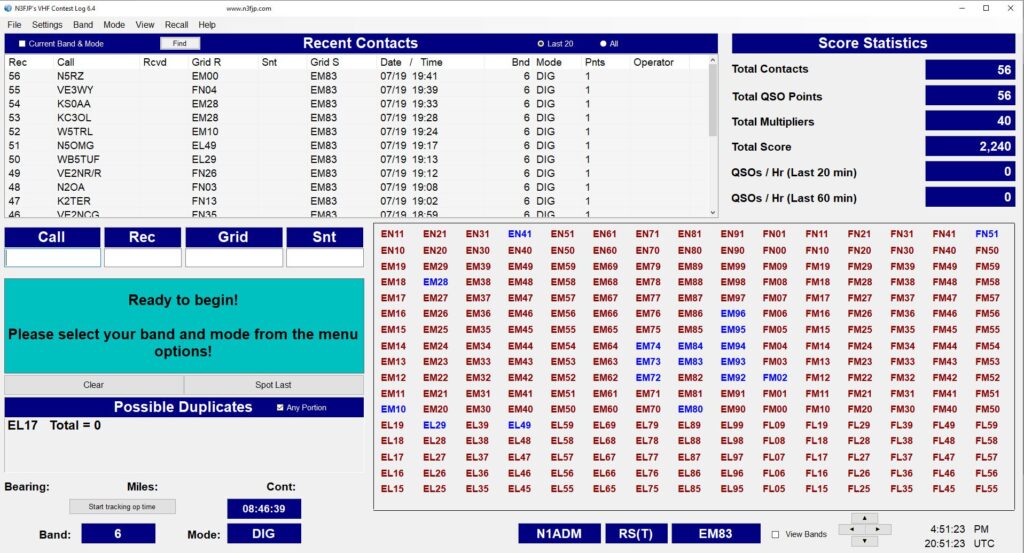Click the Start tracking op time button
This screenshot has height=553, width=1024.
pyautogui.click(x=122, y=507)
